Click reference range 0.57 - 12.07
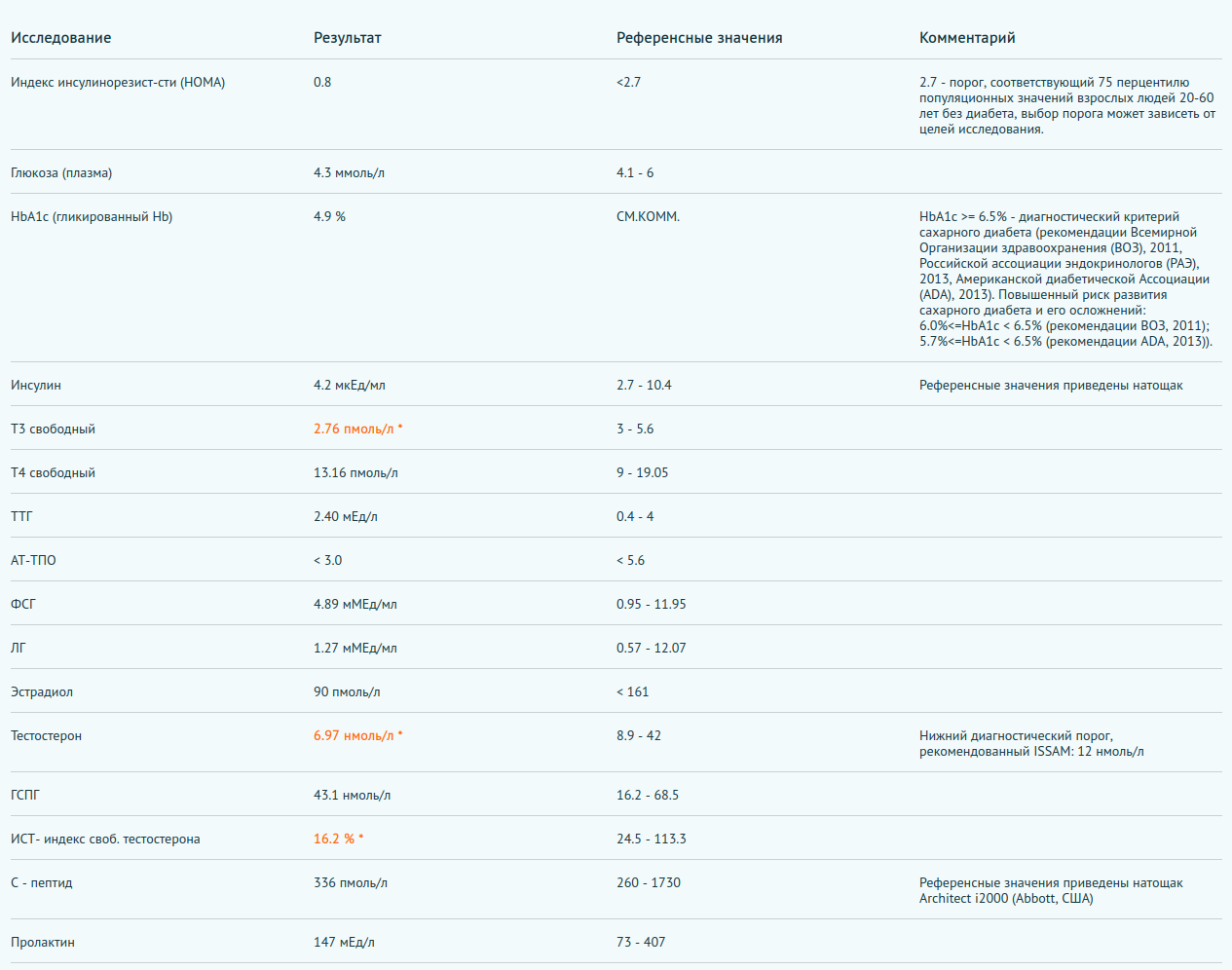 [x=651, y=649]
